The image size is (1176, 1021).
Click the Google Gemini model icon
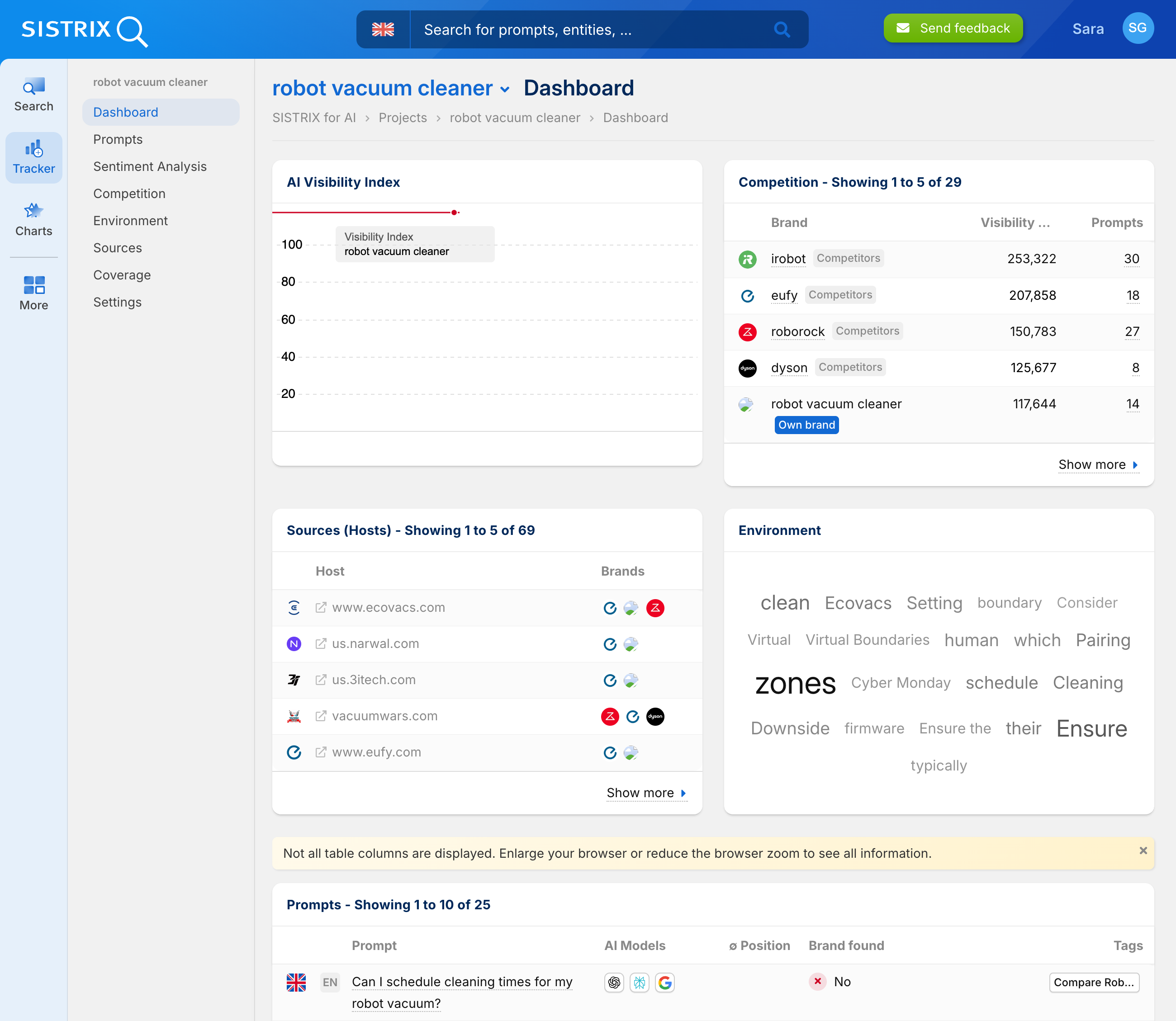tap(665, 982)
